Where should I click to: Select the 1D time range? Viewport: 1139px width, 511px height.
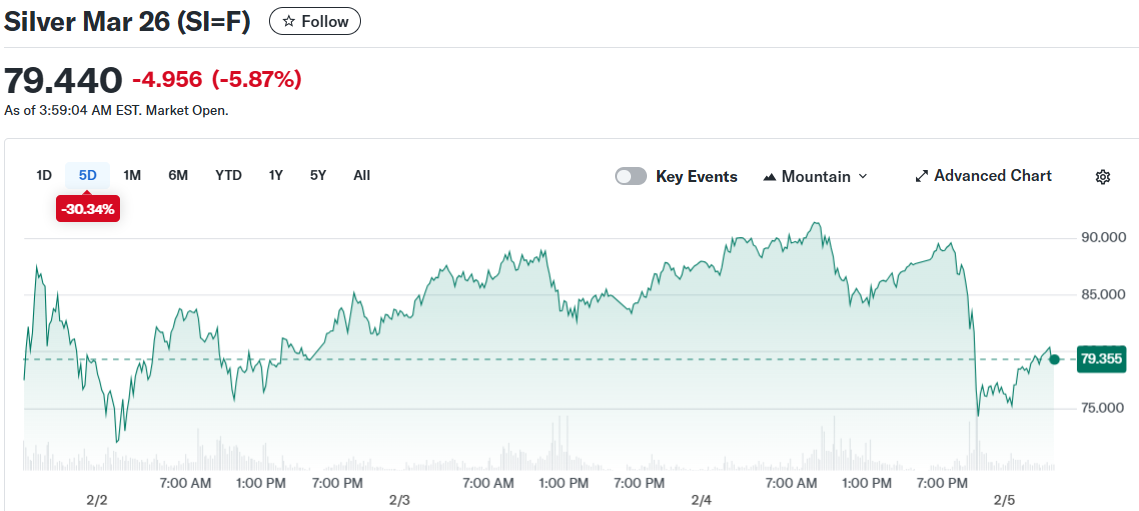[44, 175]
